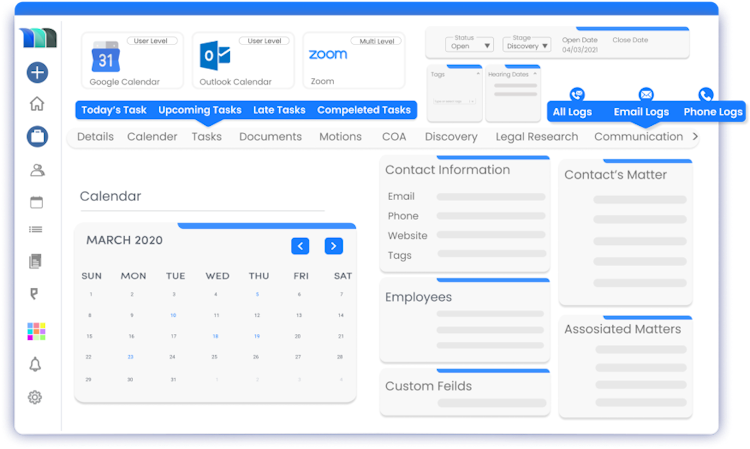Click the Phone Logs handset icon
The width and height of the screenshot is (750, 449).
click(706, 94)
